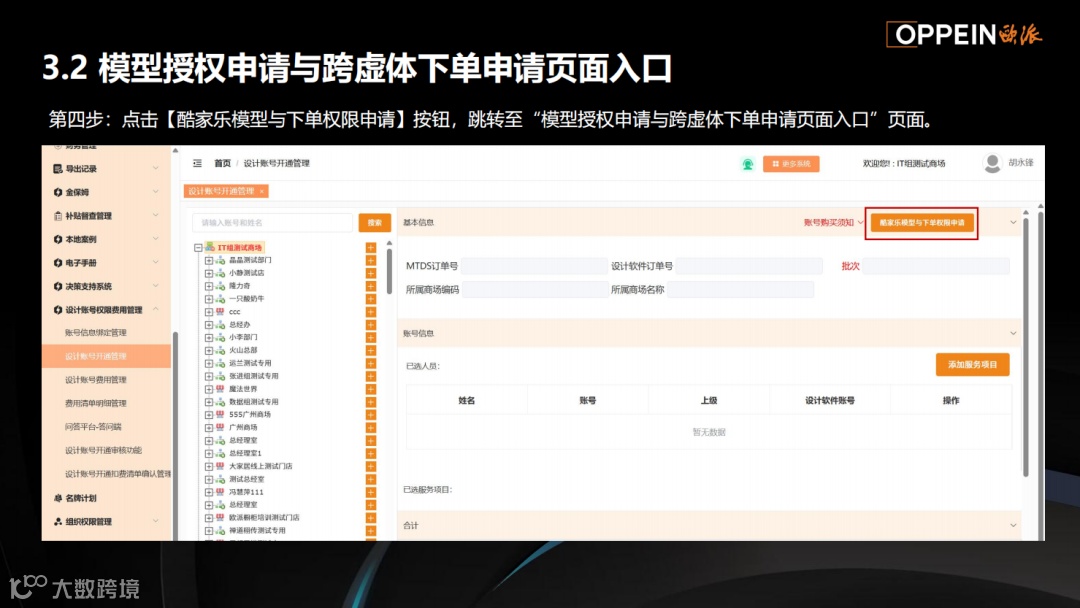Viewport: 1080px width, 608px height.
Task: Go to 首页 via the breadcrumb
Action: [x=222, y=163]
